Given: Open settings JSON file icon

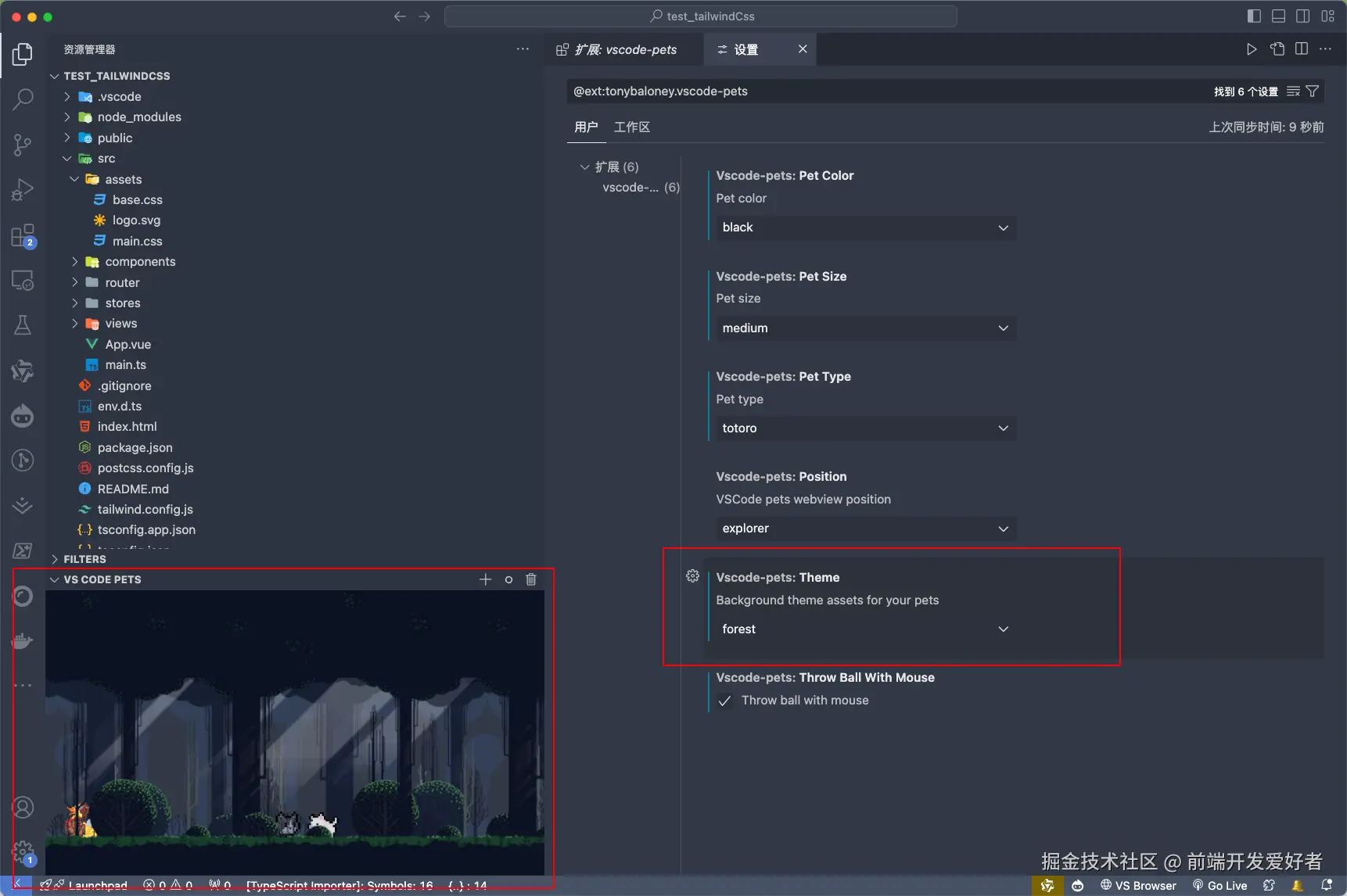Looking at the screenshot, I should click(1277, 49).
